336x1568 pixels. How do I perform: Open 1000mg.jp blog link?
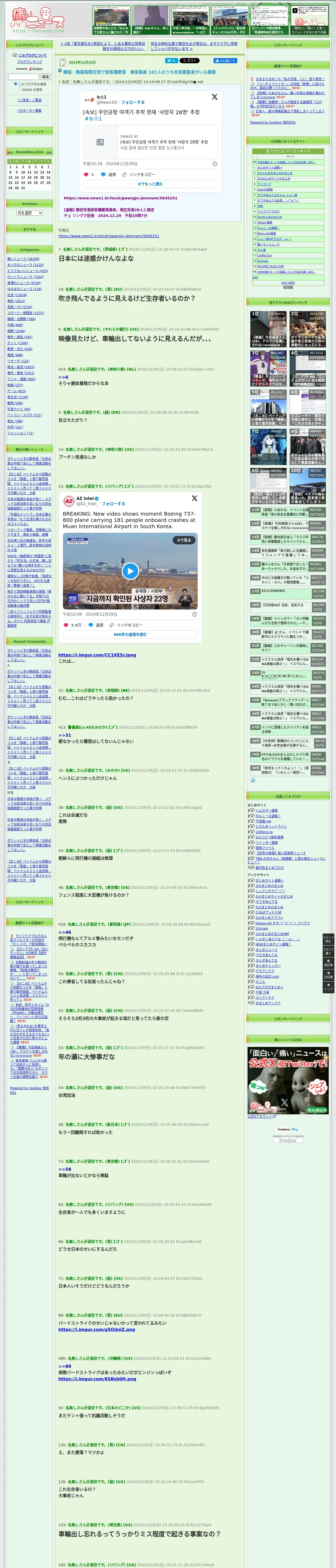click(x=264, y=832)
